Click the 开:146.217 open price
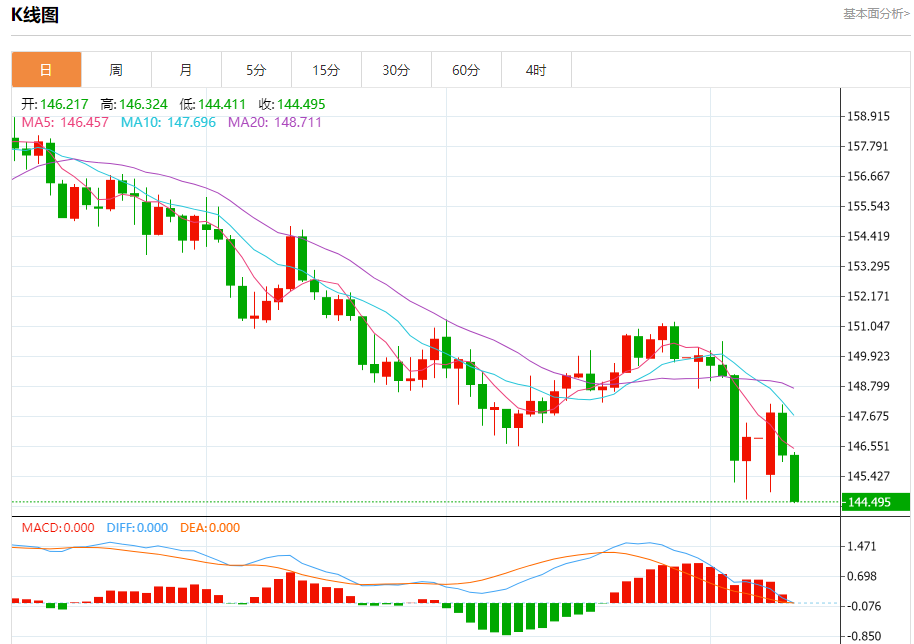 (x=55, y=104)
